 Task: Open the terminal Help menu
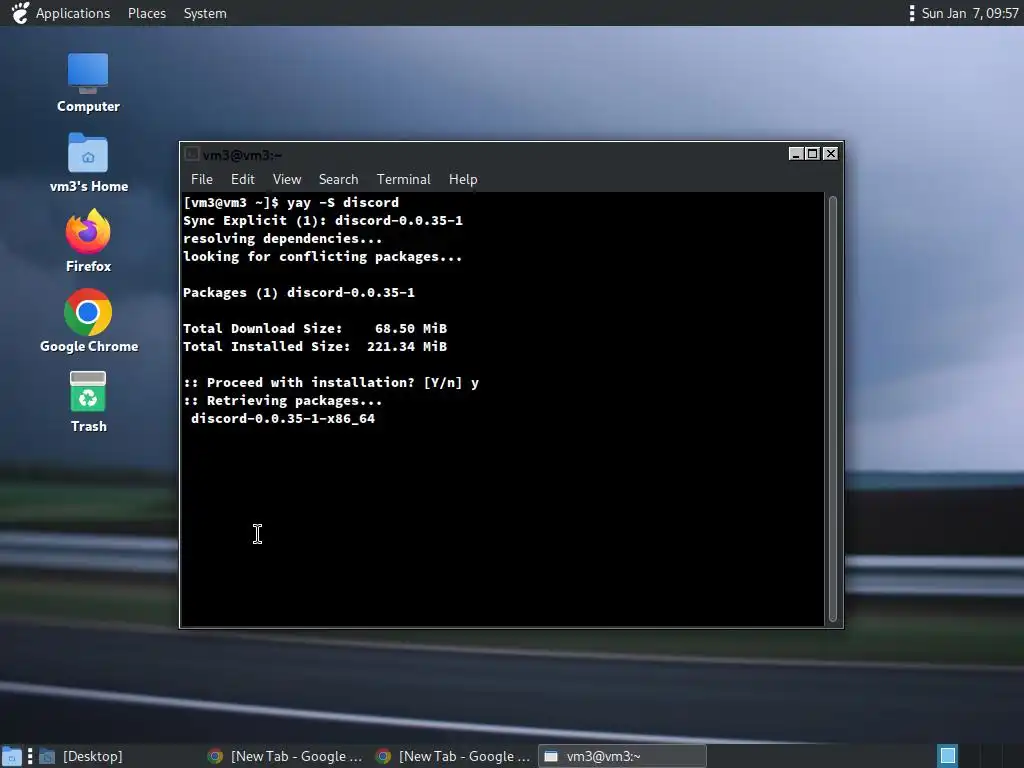463,179
